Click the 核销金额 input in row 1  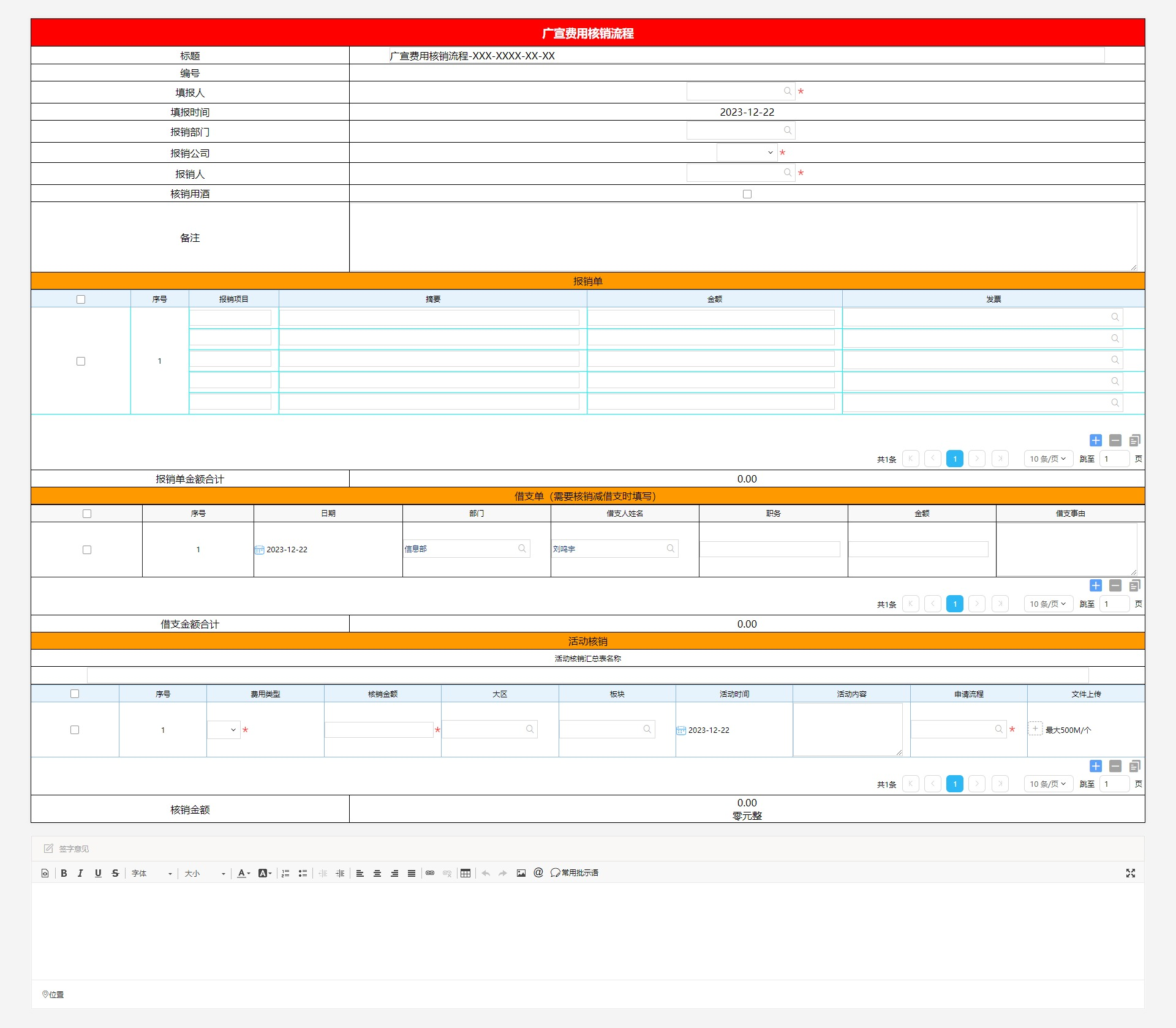coord(379,730)
